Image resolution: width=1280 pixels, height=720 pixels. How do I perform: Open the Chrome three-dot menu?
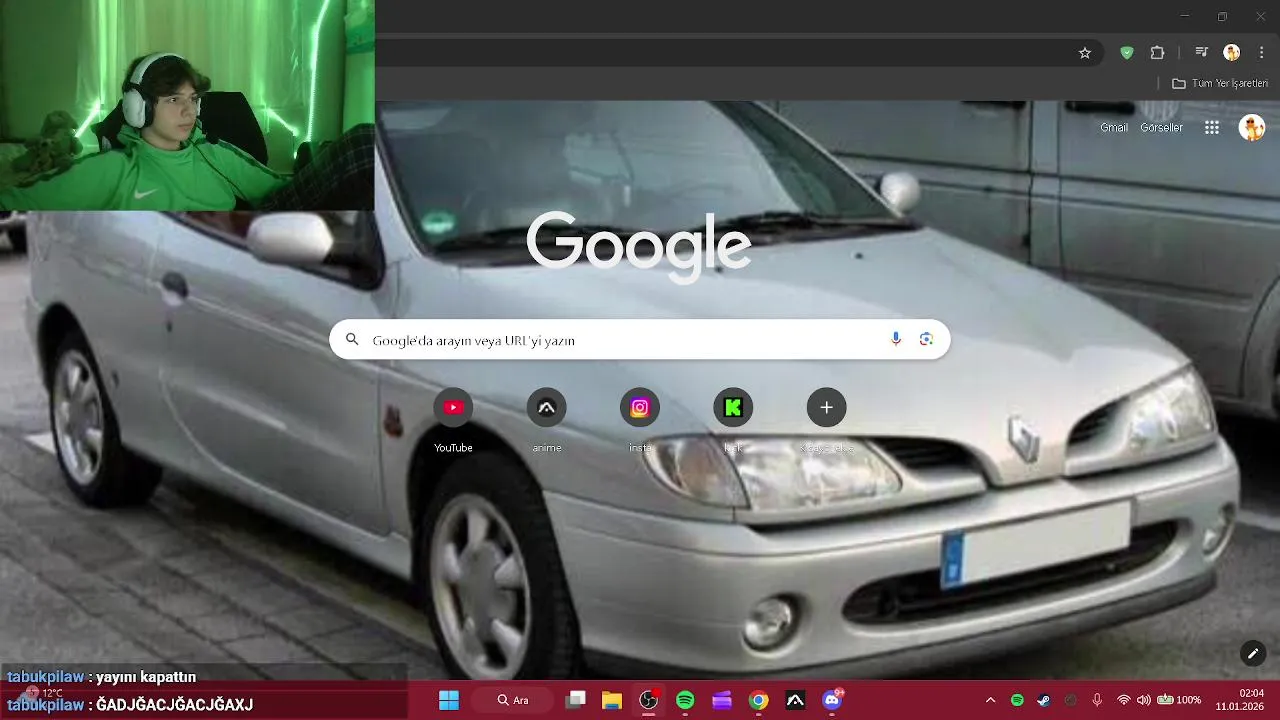tap(1261, 53)
